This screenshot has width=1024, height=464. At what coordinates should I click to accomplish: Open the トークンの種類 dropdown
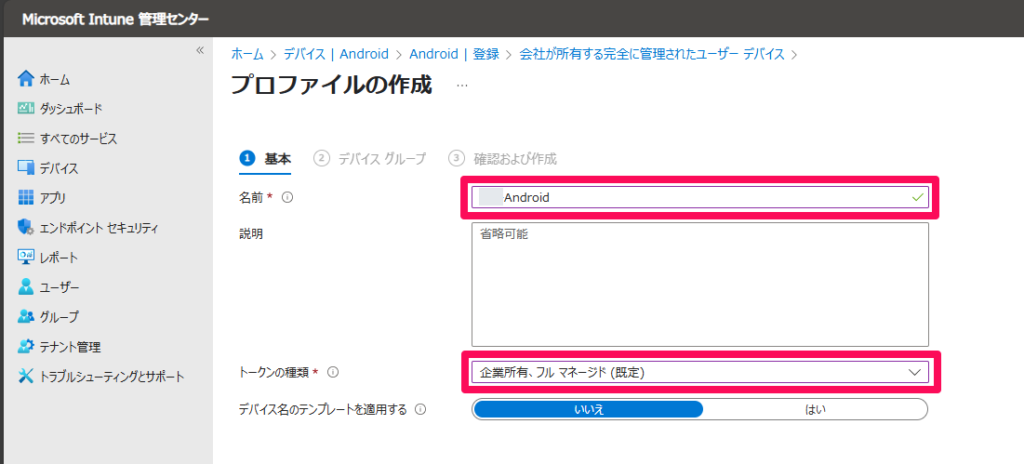pos(699,372)
